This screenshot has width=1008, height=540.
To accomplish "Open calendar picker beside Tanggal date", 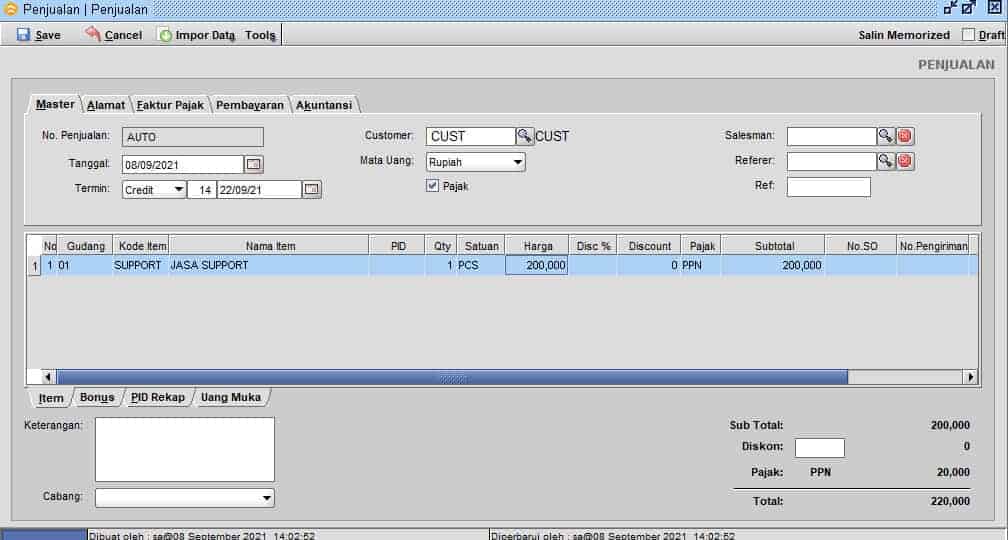I will 254,164.
